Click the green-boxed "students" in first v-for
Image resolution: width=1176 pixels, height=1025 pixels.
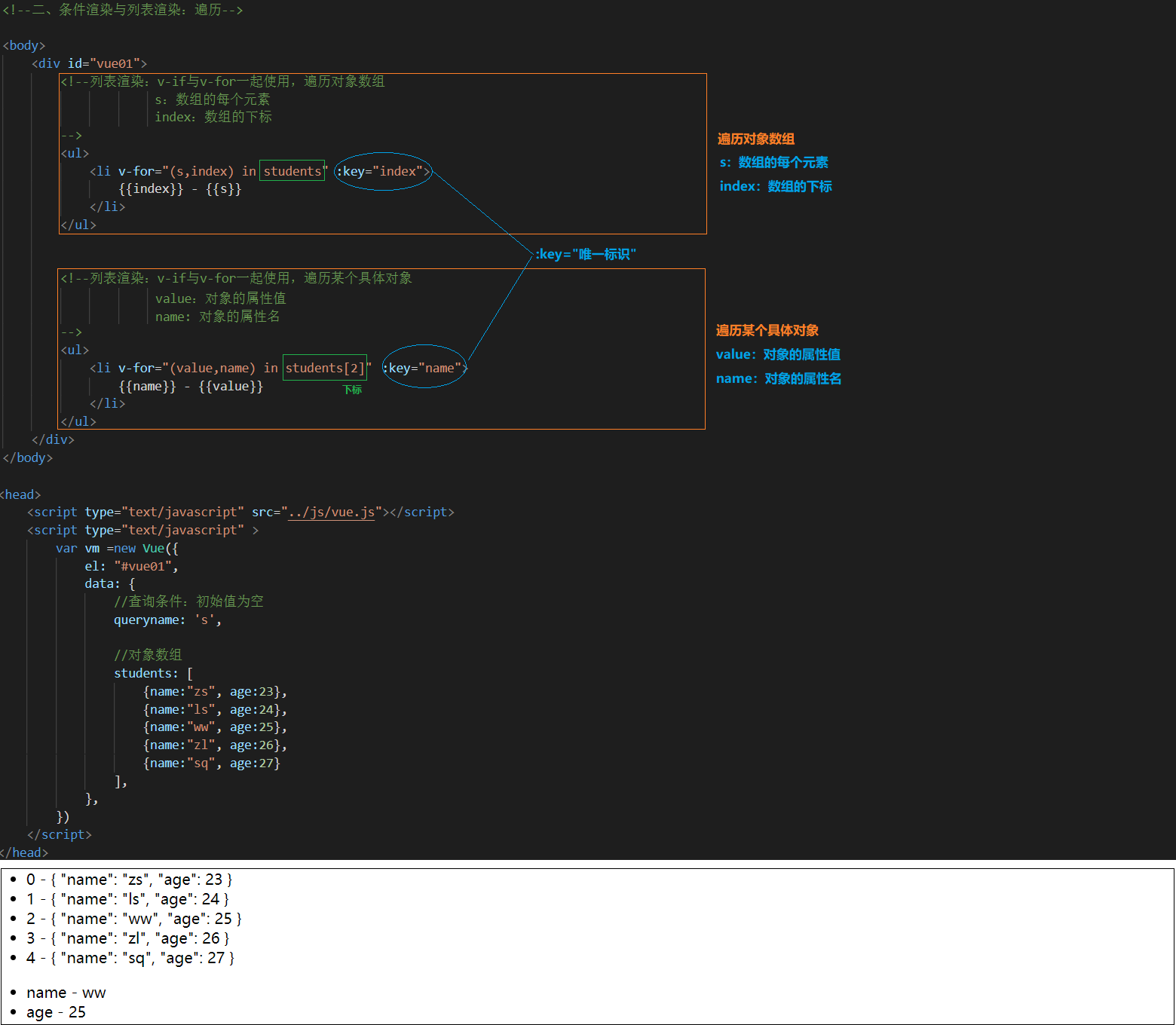point(292,171)
